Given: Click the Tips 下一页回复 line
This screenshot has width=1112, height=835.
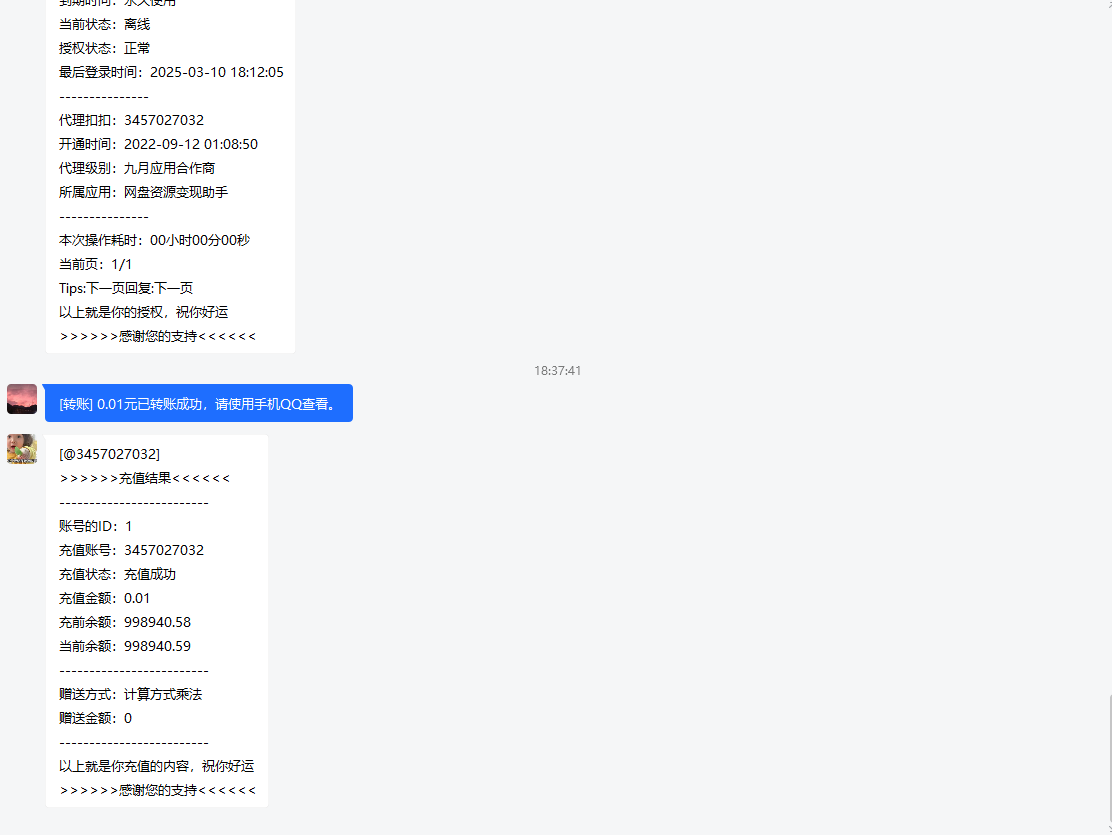Looking at the screenshot, I should [126, 288].
